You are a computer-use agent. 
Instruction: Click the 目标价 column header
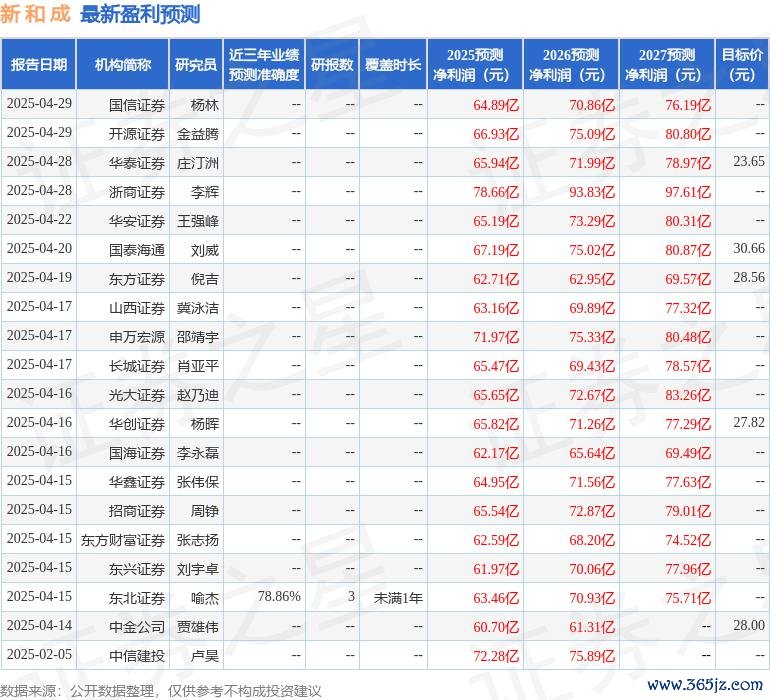point(742,64)
